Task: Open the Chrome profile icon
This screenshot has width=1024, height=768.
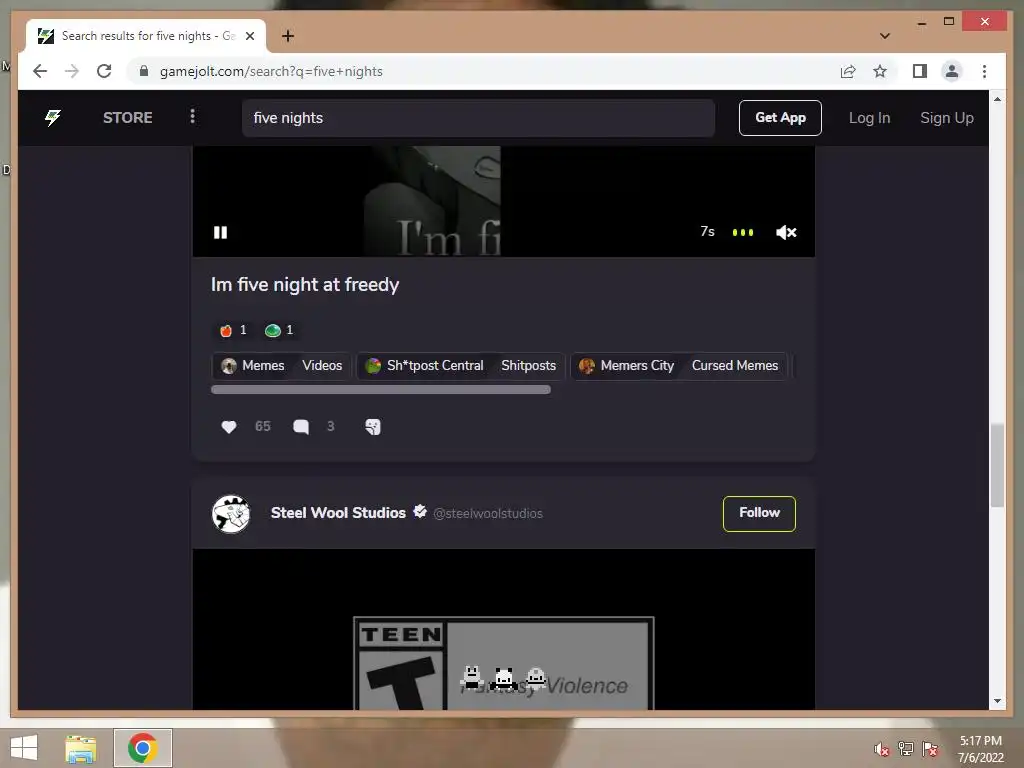Action: pyautogui.click(x=952, y=71)
